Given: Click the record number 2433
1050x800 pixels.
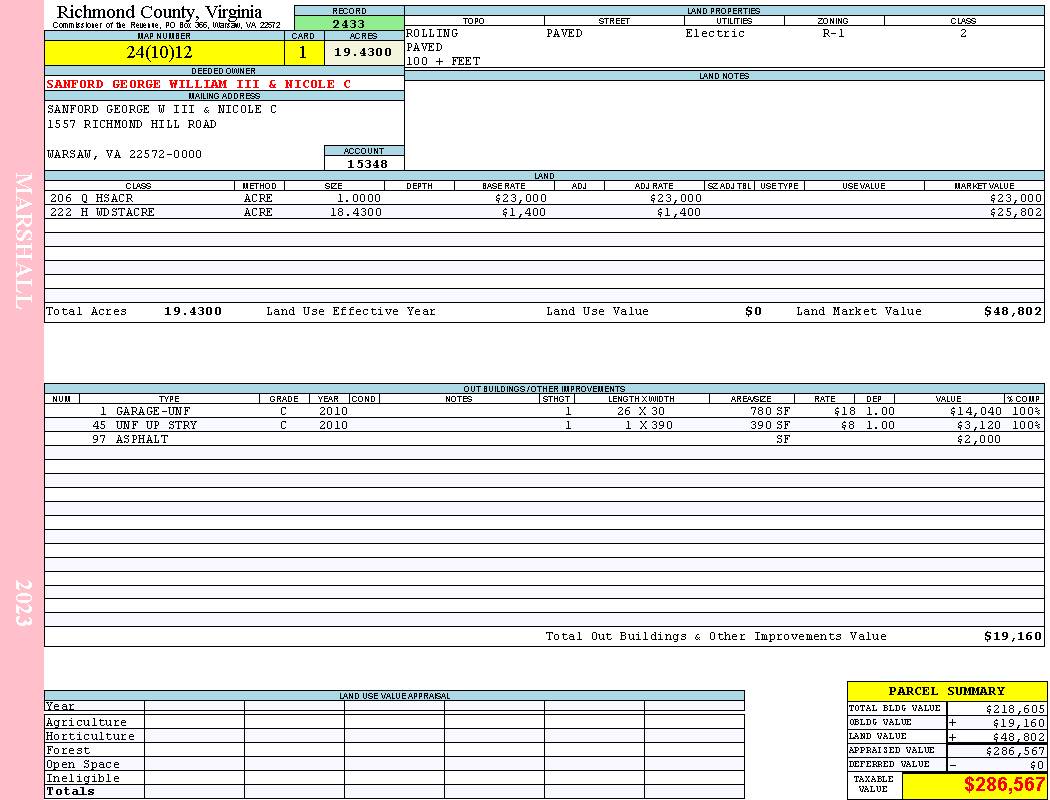Looking at the screenshot, I should [349, 23].
